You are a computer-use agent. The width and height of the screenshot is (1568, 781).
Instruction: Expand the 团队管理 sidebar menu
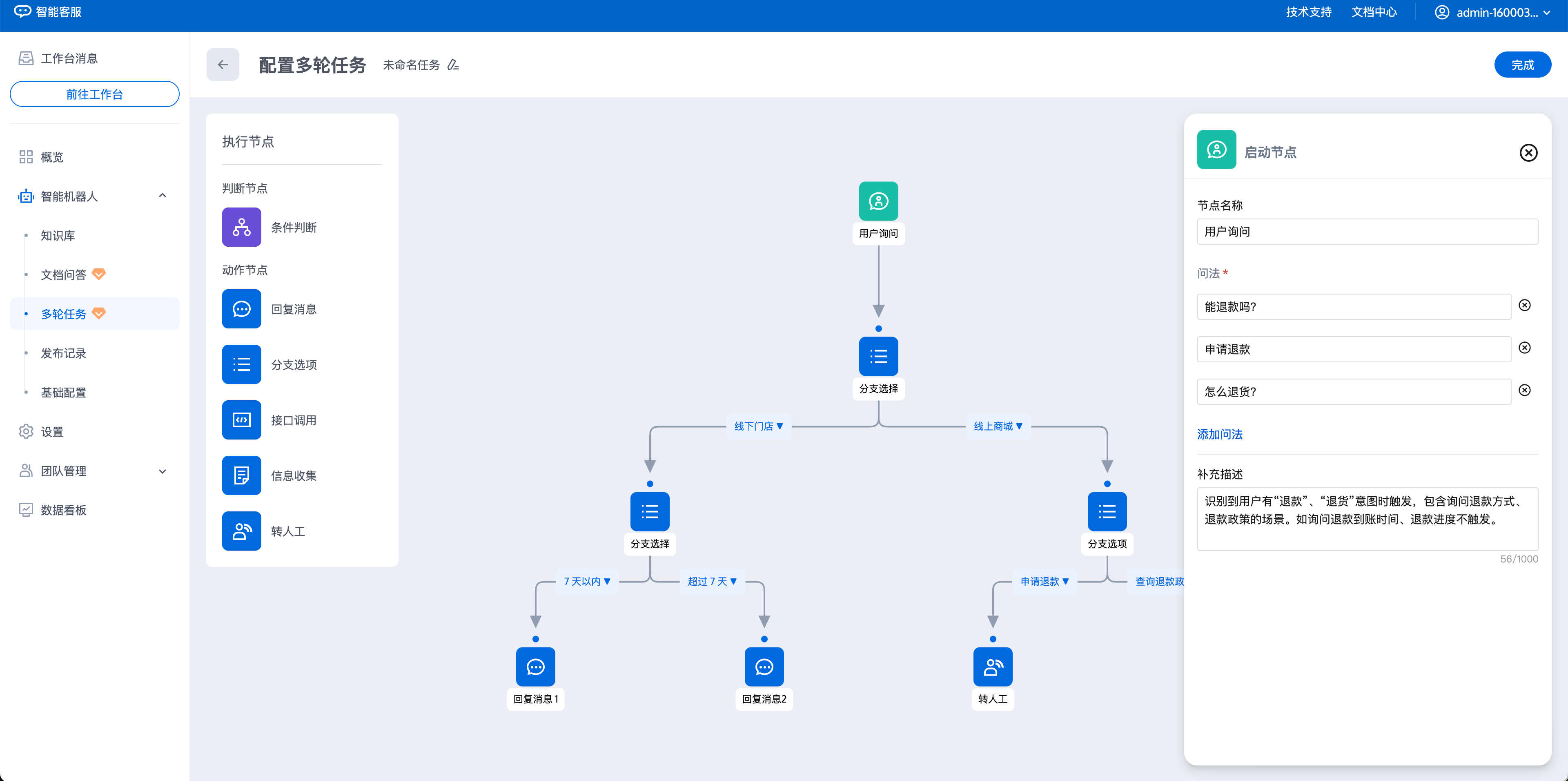click(163, 471)
